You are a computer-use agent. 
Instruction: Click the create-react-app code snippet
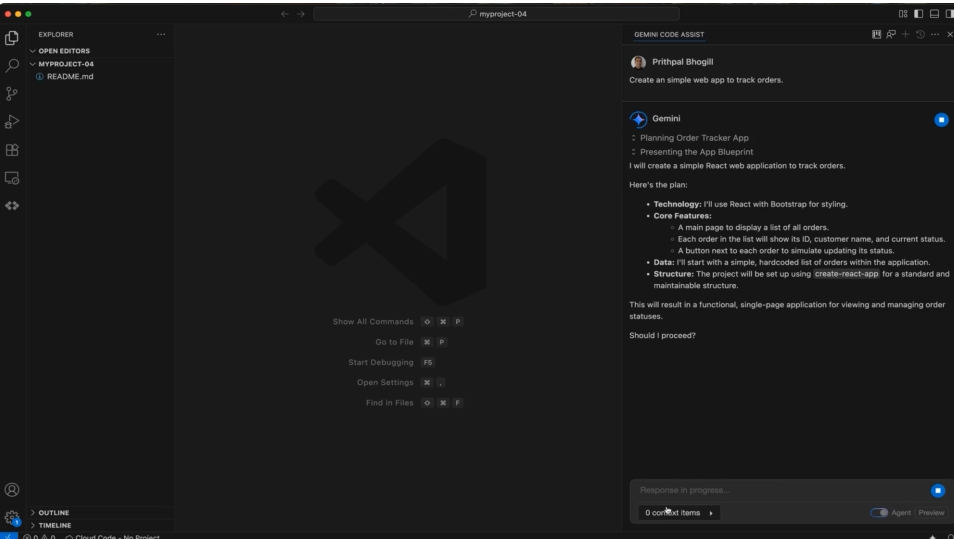(846, 274)
